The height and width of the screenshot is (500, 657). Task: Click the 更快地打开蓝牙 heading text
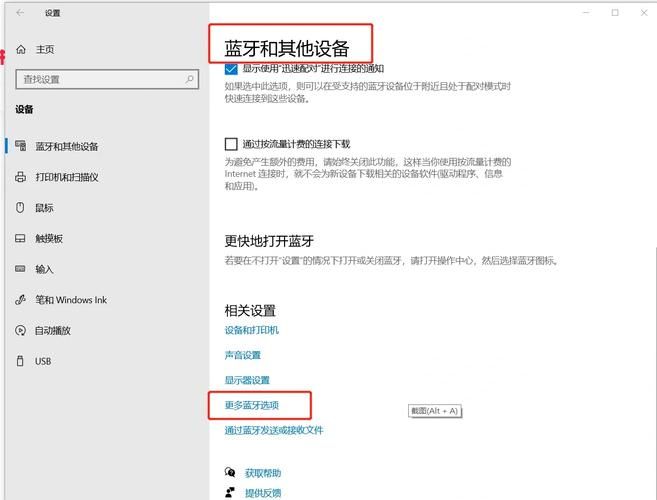click(269, 241)
